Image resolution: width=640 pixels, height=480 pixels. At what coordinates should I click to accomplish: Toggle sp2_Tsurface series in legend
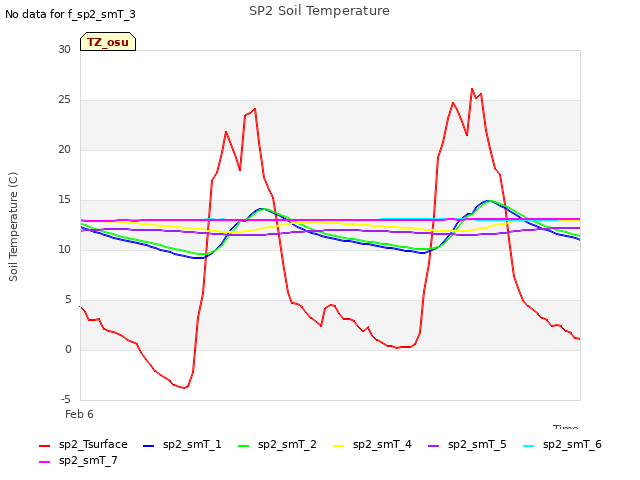83,444
